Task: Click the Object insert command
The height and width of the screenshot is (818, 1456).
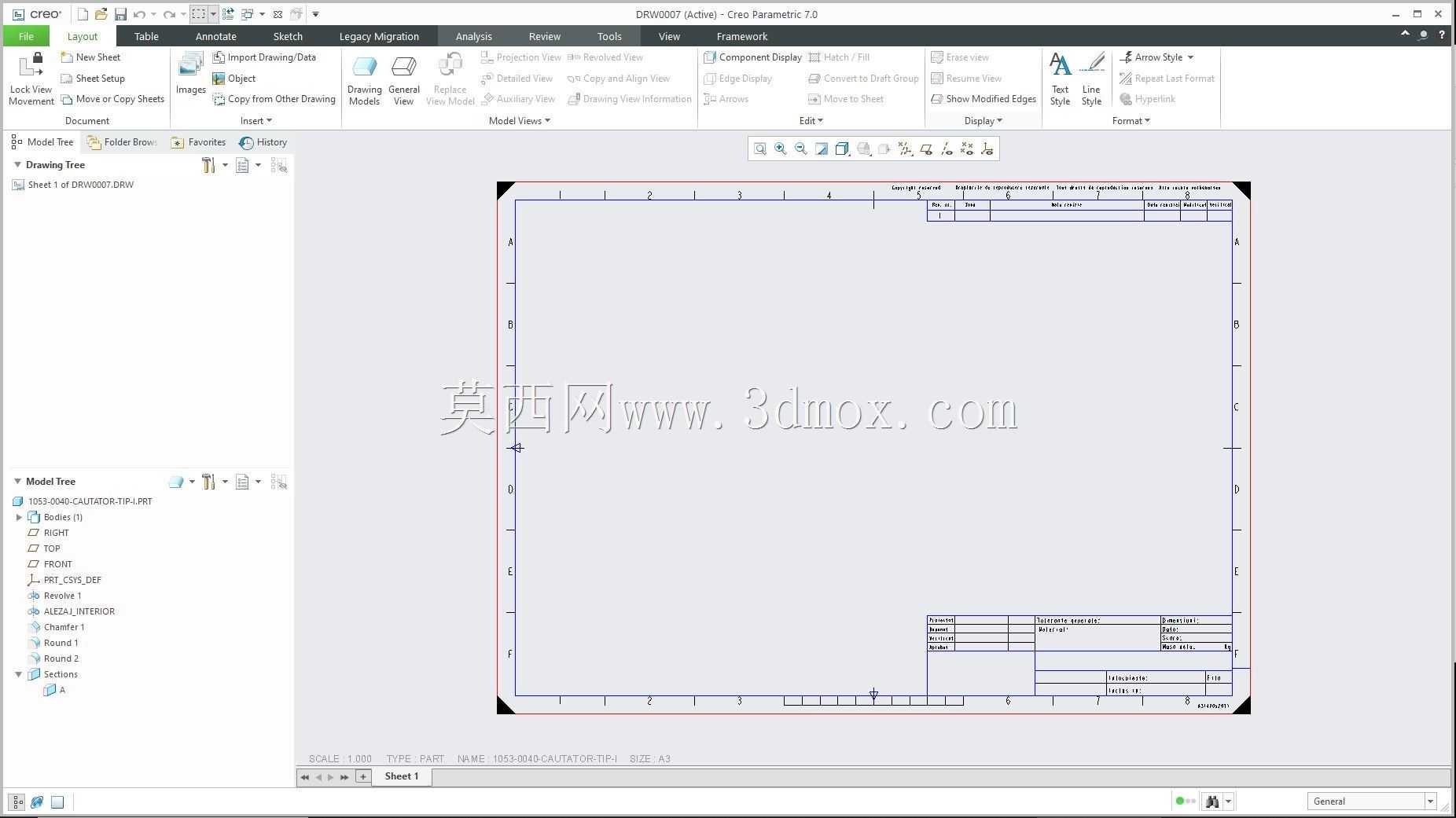Action: (x=234, y=79)
